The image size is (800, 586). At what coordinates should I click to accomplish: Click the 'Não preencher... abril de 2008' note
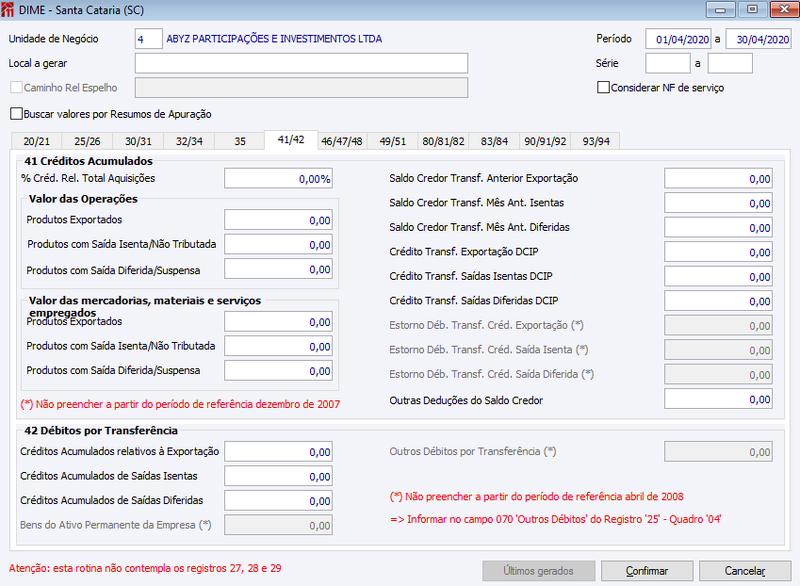(x=536, y=497)
